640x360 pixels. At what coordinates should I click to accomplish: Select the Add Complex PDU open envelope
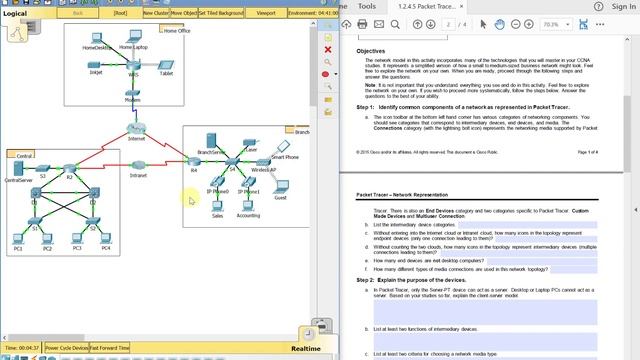click(328, 112)
